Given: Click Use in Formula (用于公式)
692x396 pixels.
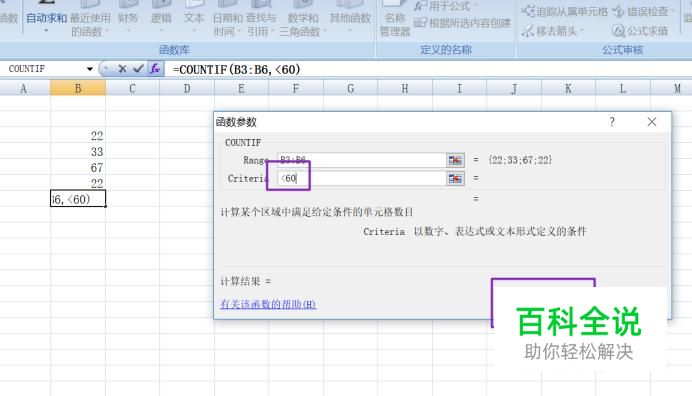Looking at the screenshot, I should point(447,6).
